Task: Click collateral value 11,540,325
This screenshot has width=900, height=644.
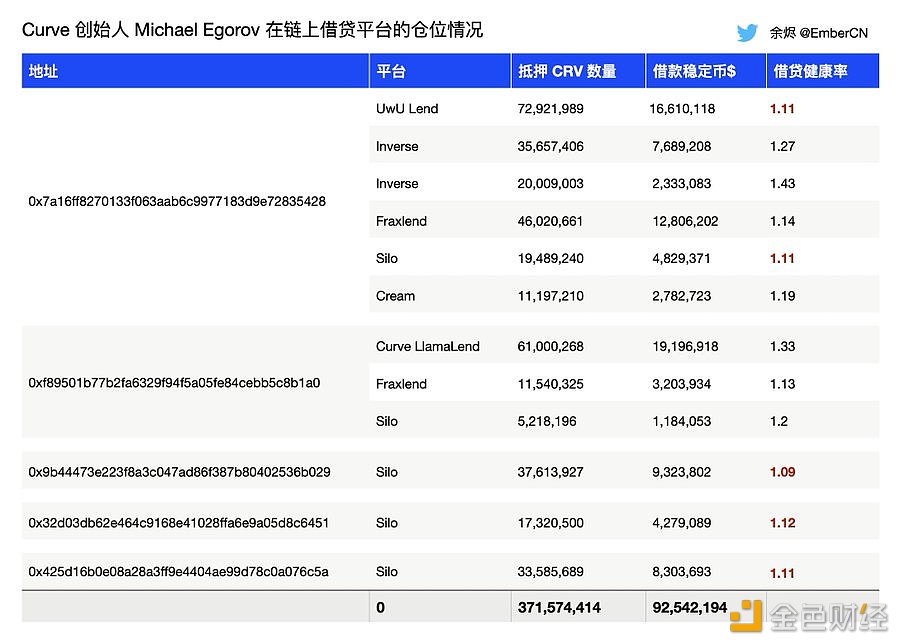Action: pyautogui.click(x=550, y=384)
